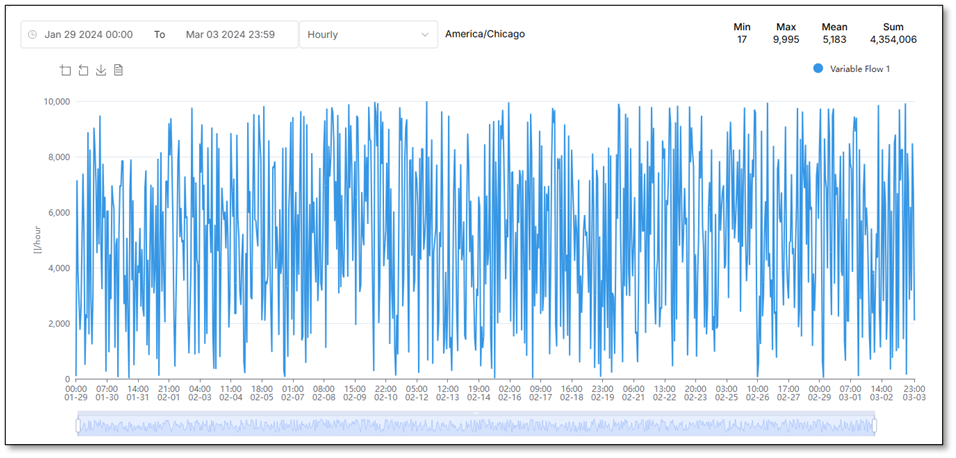The width and height of the screenshot is (956, 458).
Task: Open the Hourly aggregation dropdown
Action: (368, 35)
